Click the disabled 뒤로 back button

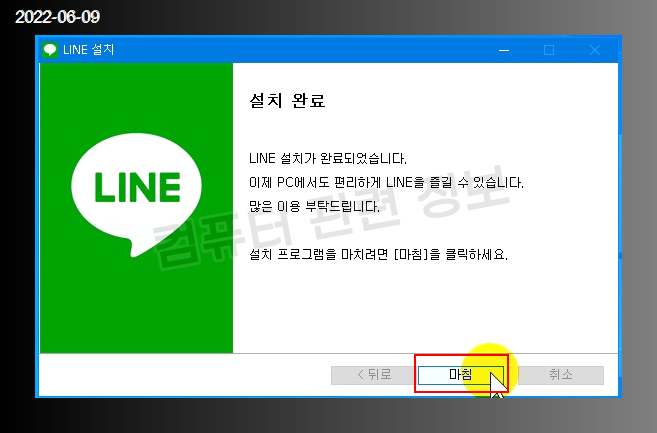pyautogui.click(x=374, y=375)
